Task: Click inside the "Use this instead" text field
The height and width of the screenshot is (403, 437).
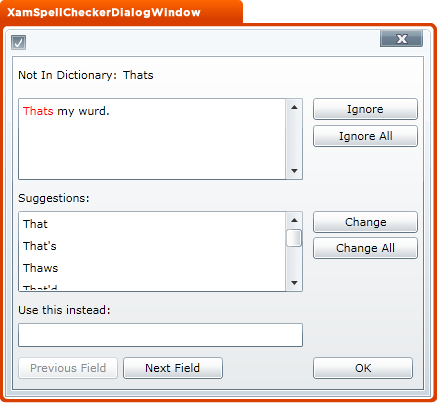Action: (x=160, y=335)
